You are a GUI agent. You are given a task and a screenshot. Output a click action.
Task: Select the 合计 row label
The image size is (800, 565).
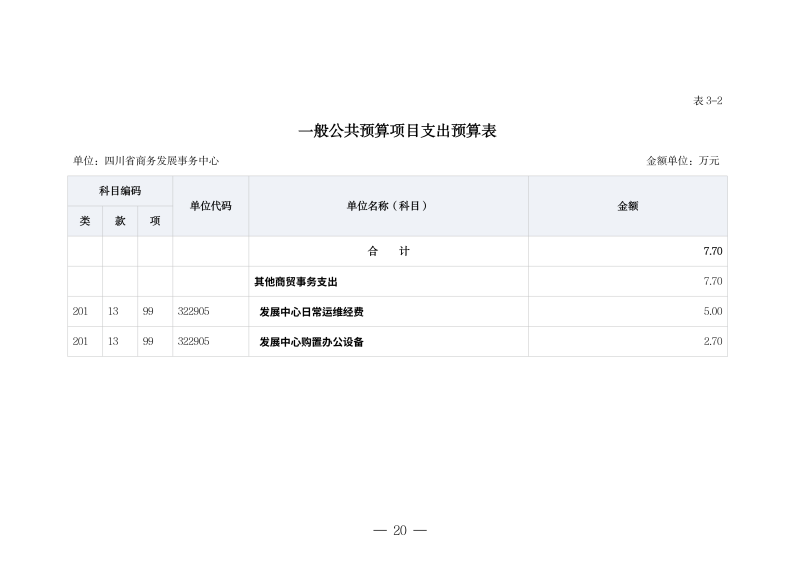pyautogui.click(x=388, y=252)
